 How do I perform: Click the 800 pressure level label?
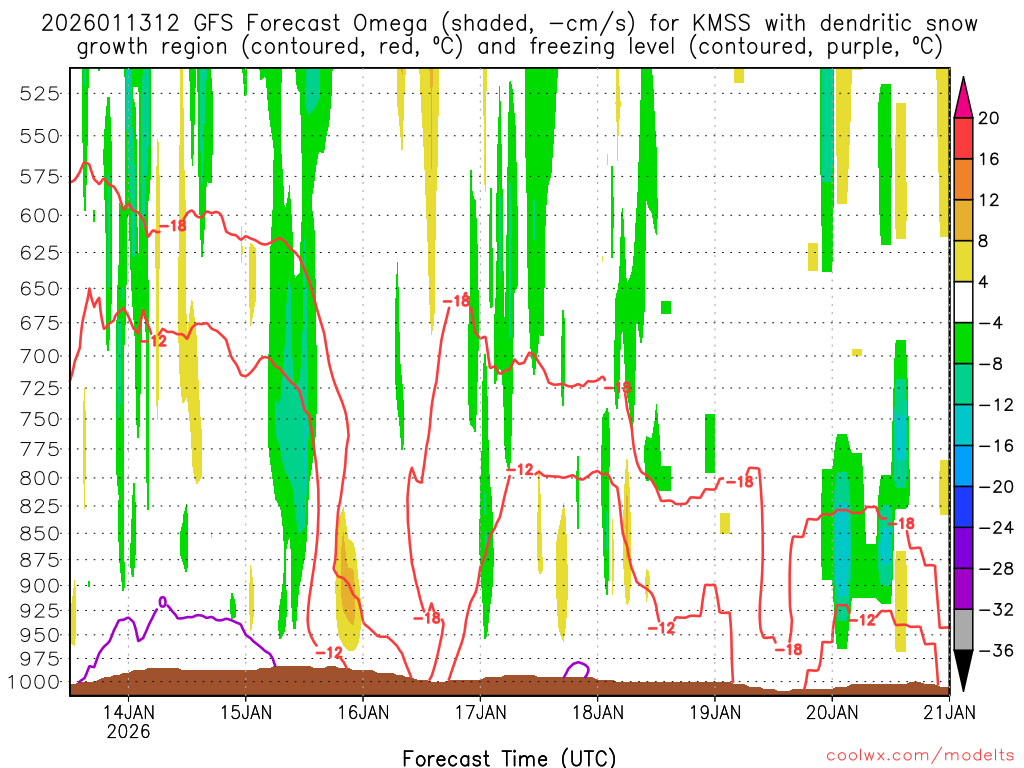pos(39,478)
